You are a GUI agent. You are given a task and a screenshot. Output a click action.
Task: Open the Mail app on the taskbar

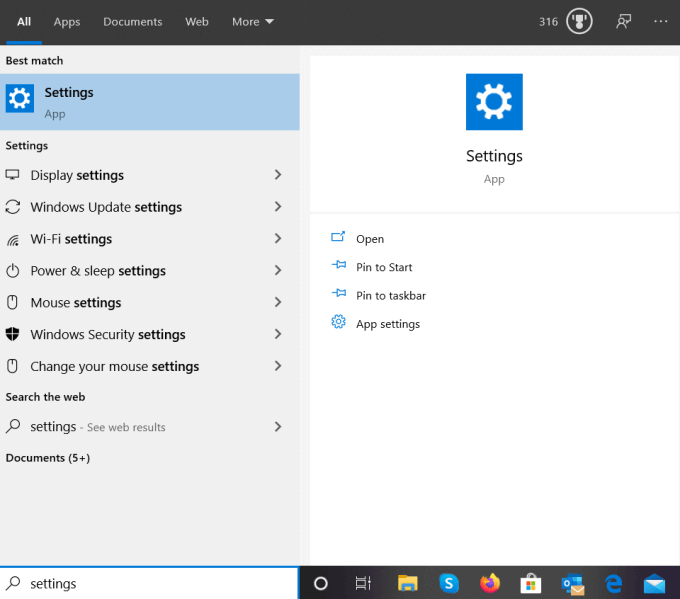tap(655, 583)
